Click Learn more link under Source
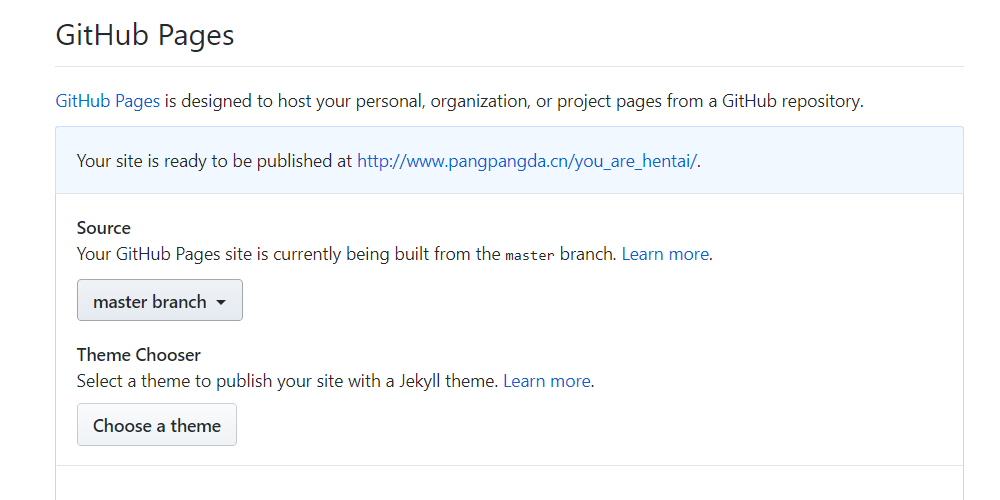 (665, 254)
